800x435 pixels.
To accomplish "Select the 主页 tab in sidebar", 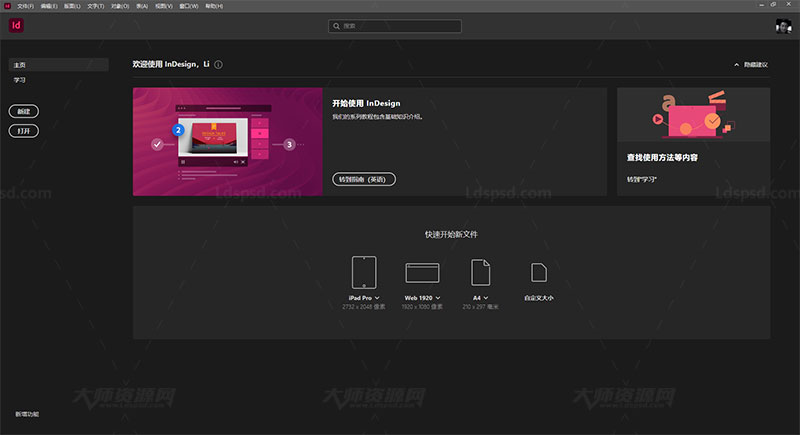I will pos(59,65).
